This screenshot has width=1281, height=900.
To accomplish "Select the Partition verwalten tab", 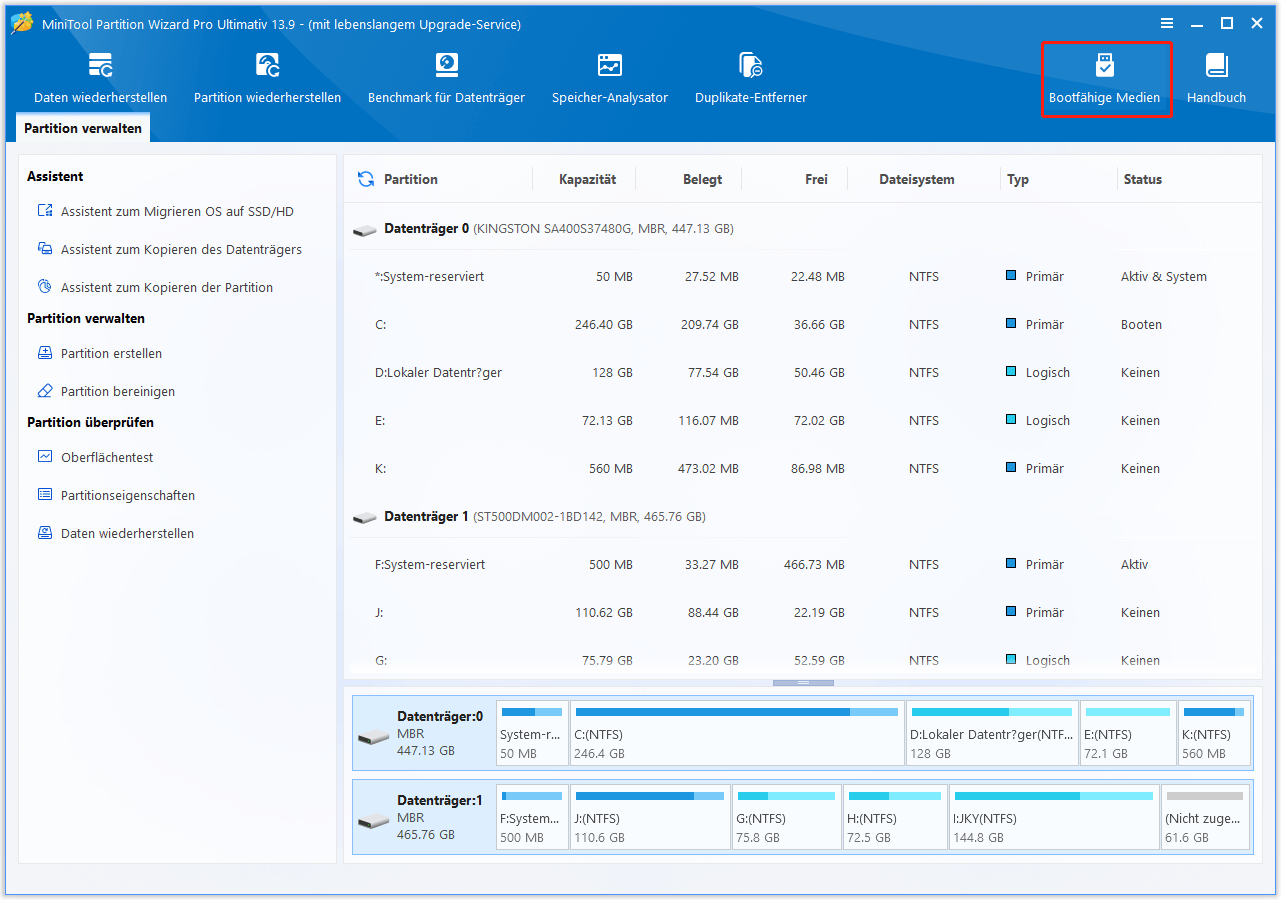I will point(83,128).
